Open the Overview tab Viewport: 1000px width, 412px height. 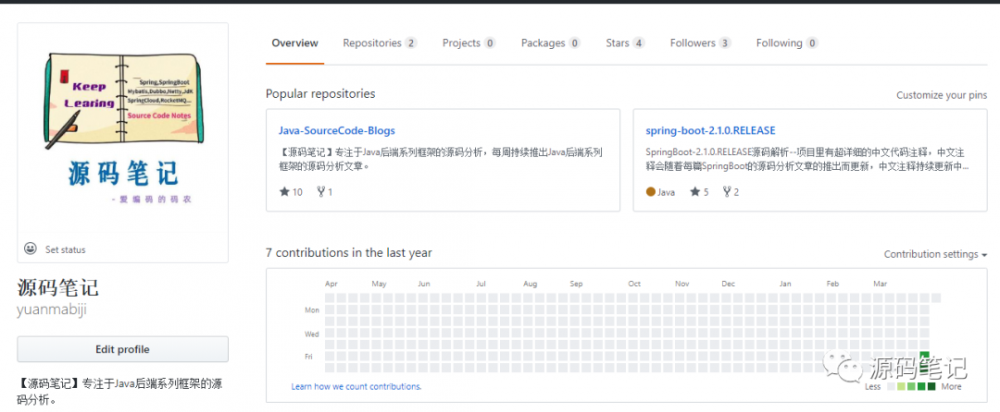(x=295, y=43)
